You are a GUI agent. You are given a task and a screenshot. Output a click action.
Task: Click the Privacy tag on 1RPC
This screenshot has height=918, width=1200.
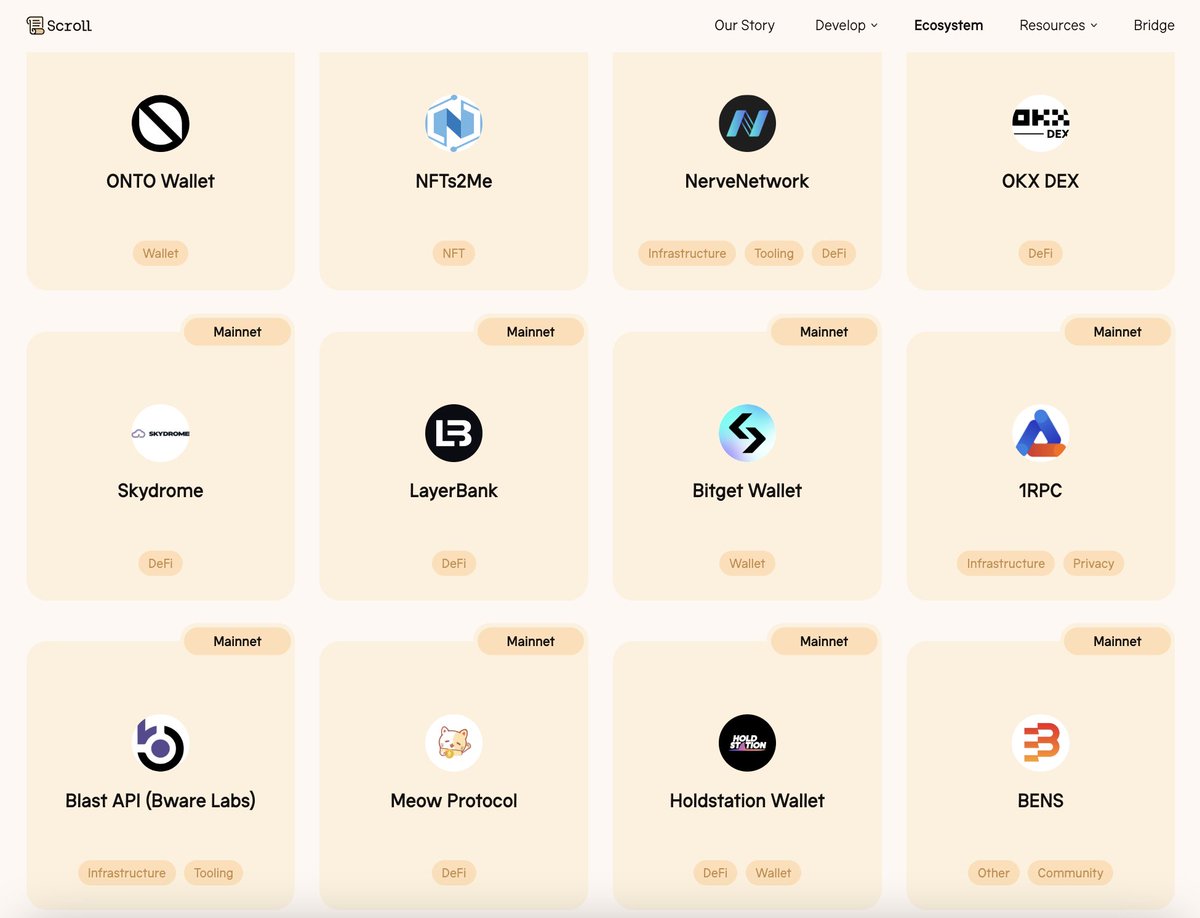click(x=1093, y=563)
